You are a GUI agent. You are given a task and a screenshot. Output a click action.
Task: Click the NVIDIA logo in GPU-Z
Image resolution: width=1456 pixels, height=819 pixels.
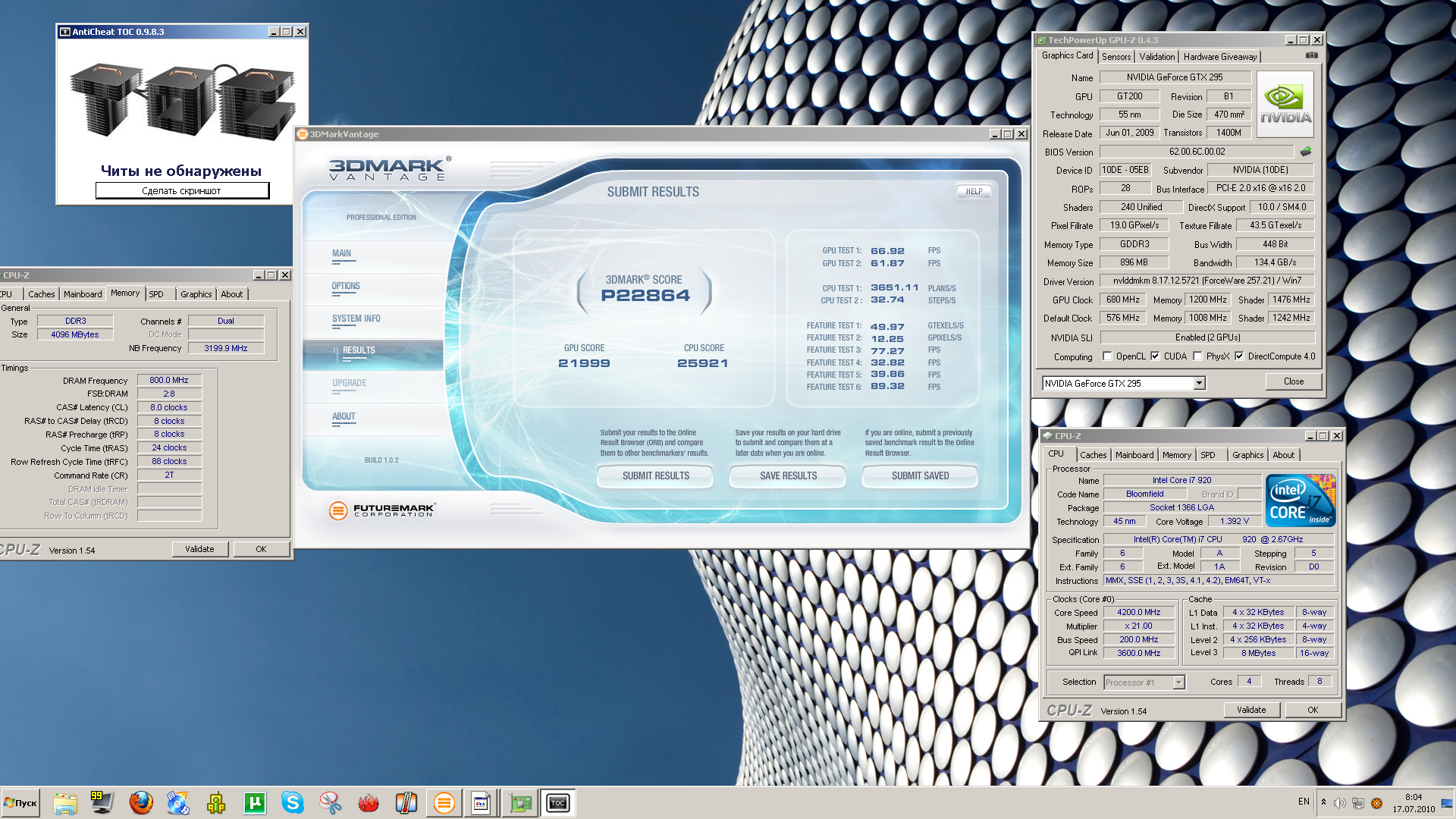(x=1285, y=105)
